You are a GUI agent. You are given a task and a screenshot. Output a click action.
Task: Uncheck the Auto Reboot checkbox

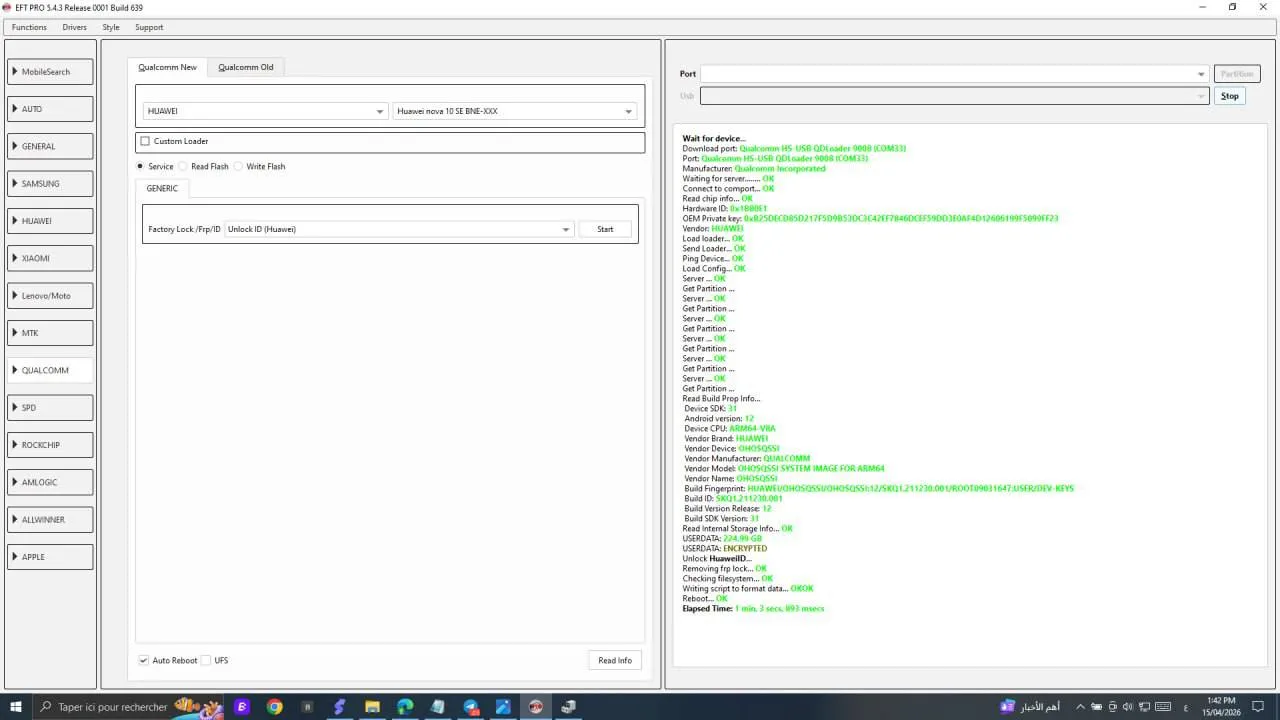click(144, 661)
